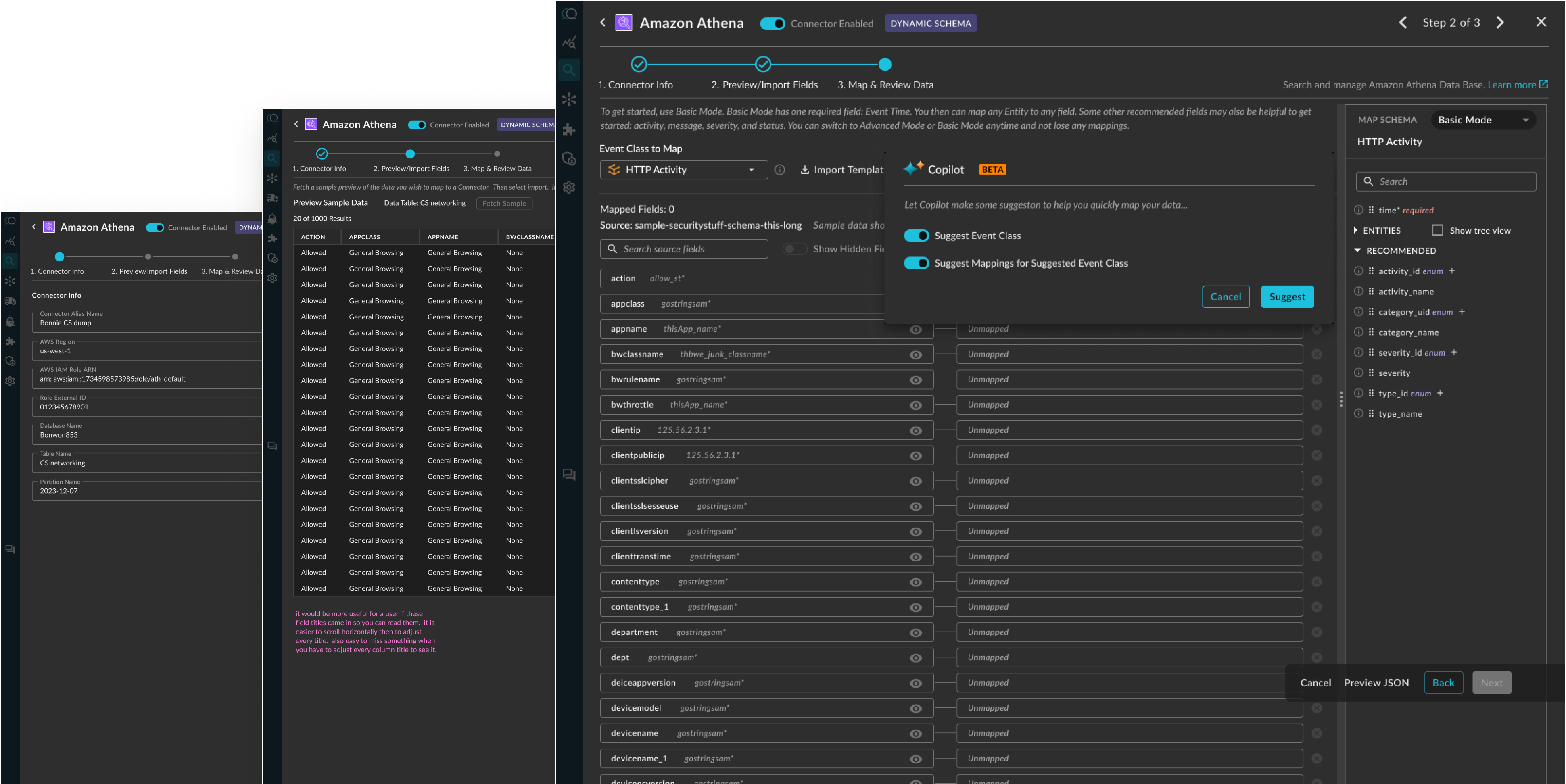This screenshot has height=784, width=1566.
Task: Toggle Suggest Event Class switch
Action: [916, 236]
